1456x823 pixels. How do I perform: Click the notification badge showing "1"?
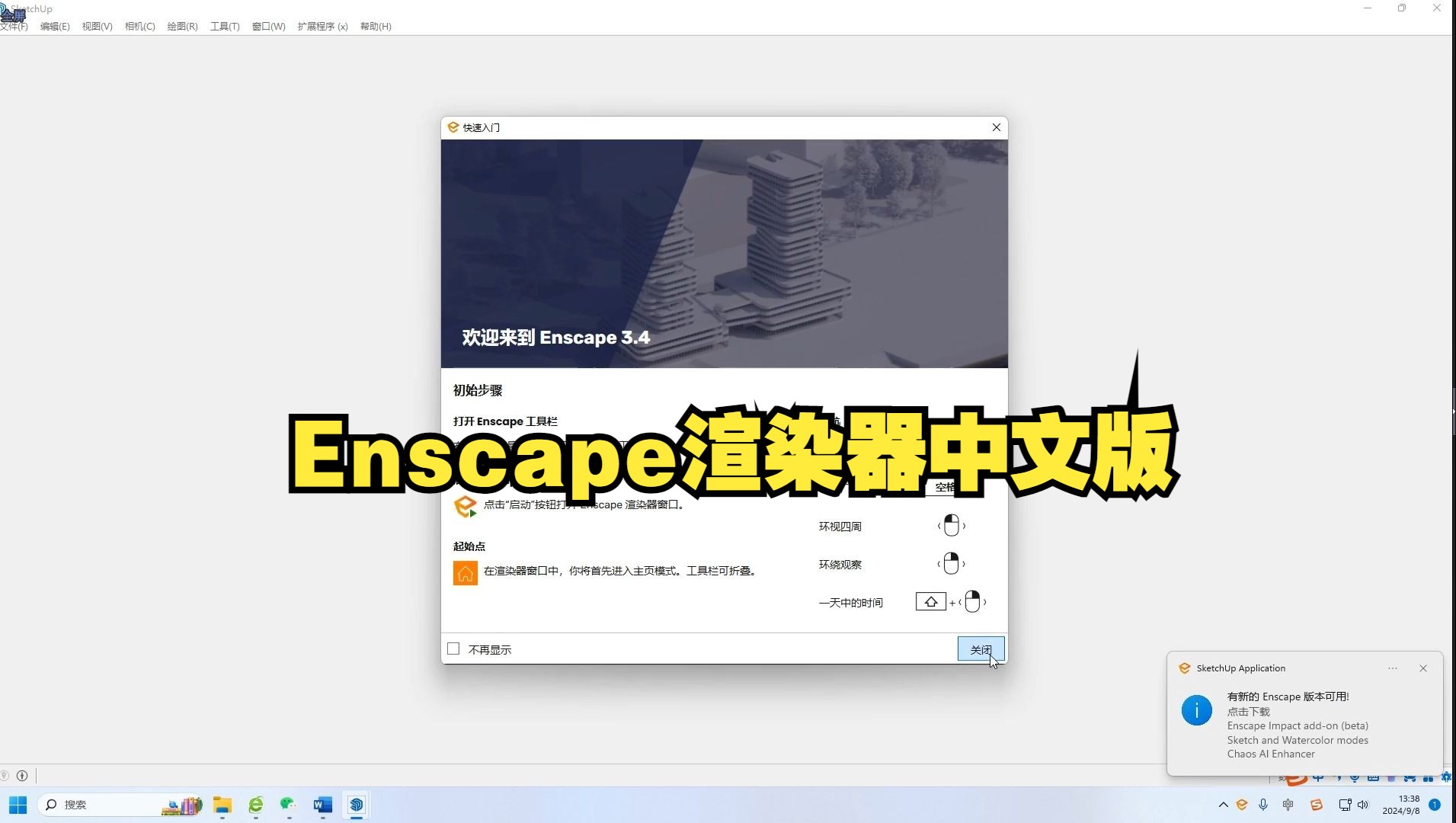[1435, 804]
